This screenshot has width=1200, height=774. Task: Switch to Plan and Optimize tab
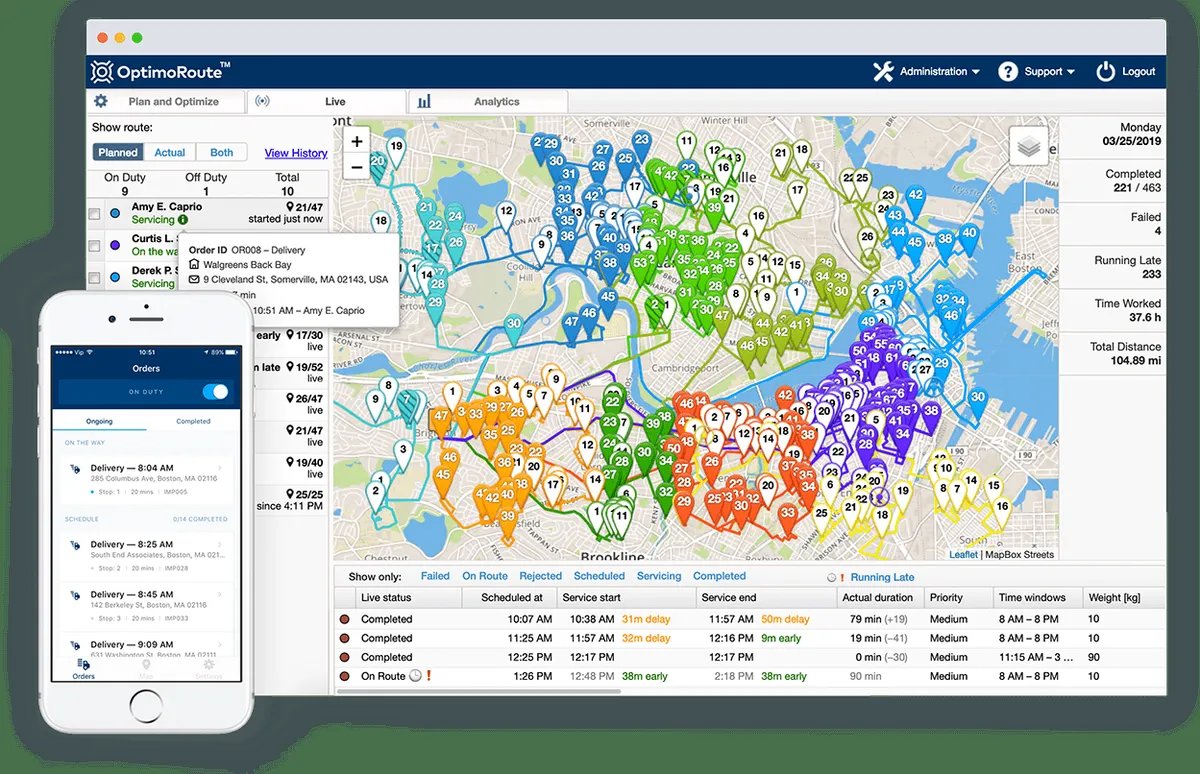tap(166, 101)
